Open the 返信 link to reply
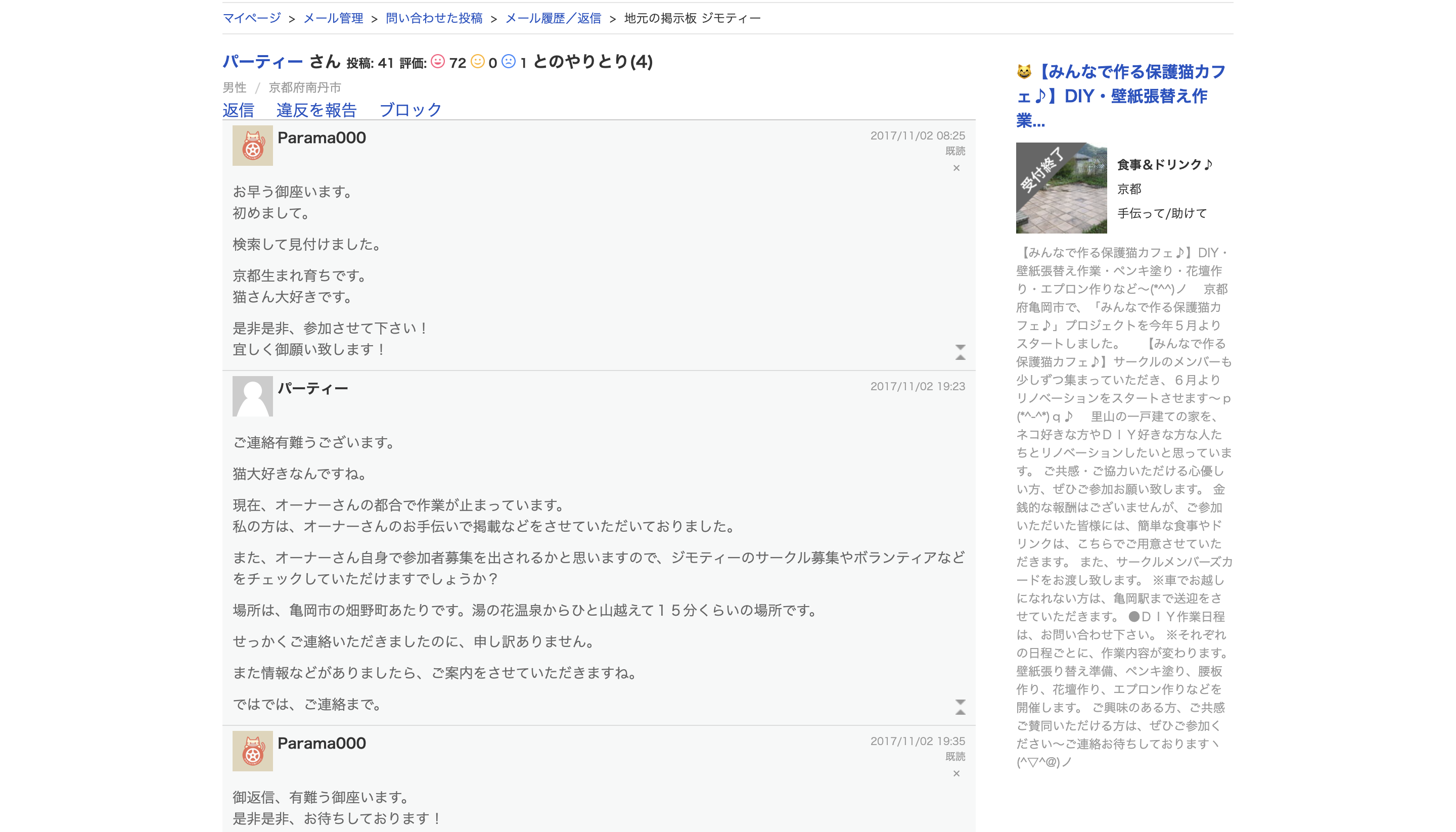Image resolution: width=1456 pixels, height=832 pixels. click(x=239, y=110)
